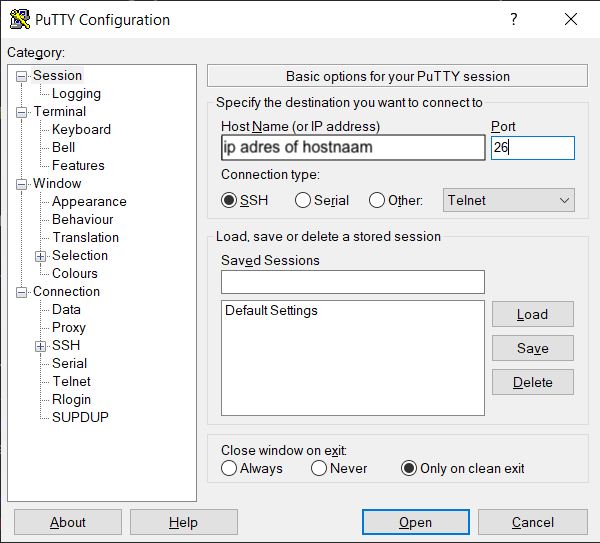Select Default Settings in sessions list
The image size is (600, 543).
271,311
